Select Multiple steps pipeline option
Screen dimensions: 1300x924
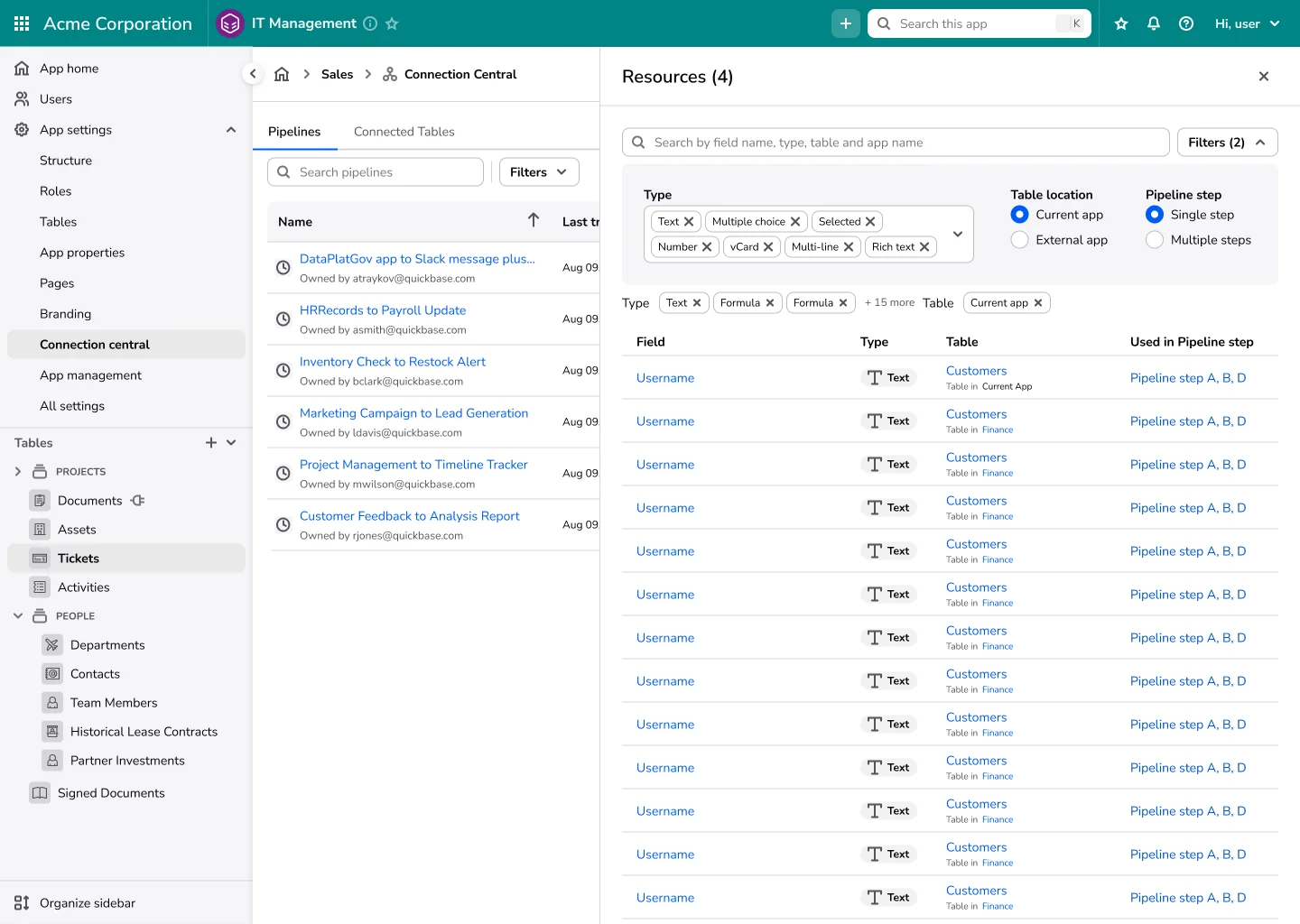(1155, 240)
